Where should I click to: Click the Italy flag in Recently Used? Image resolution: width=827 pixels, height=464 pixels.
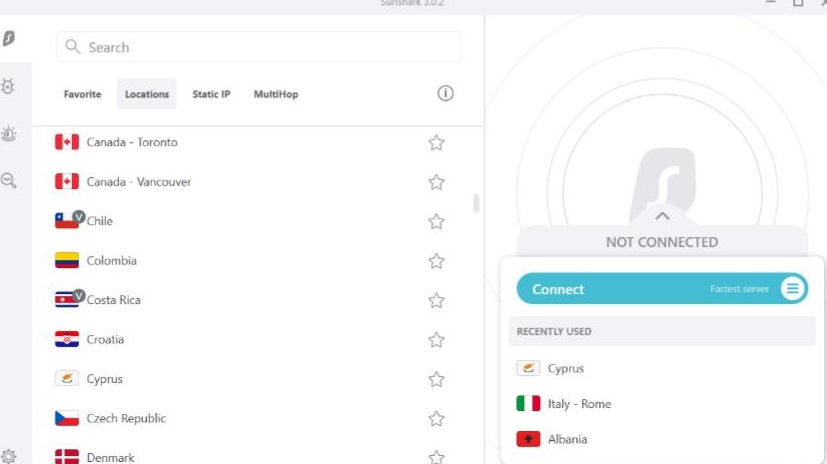[528, 403]
